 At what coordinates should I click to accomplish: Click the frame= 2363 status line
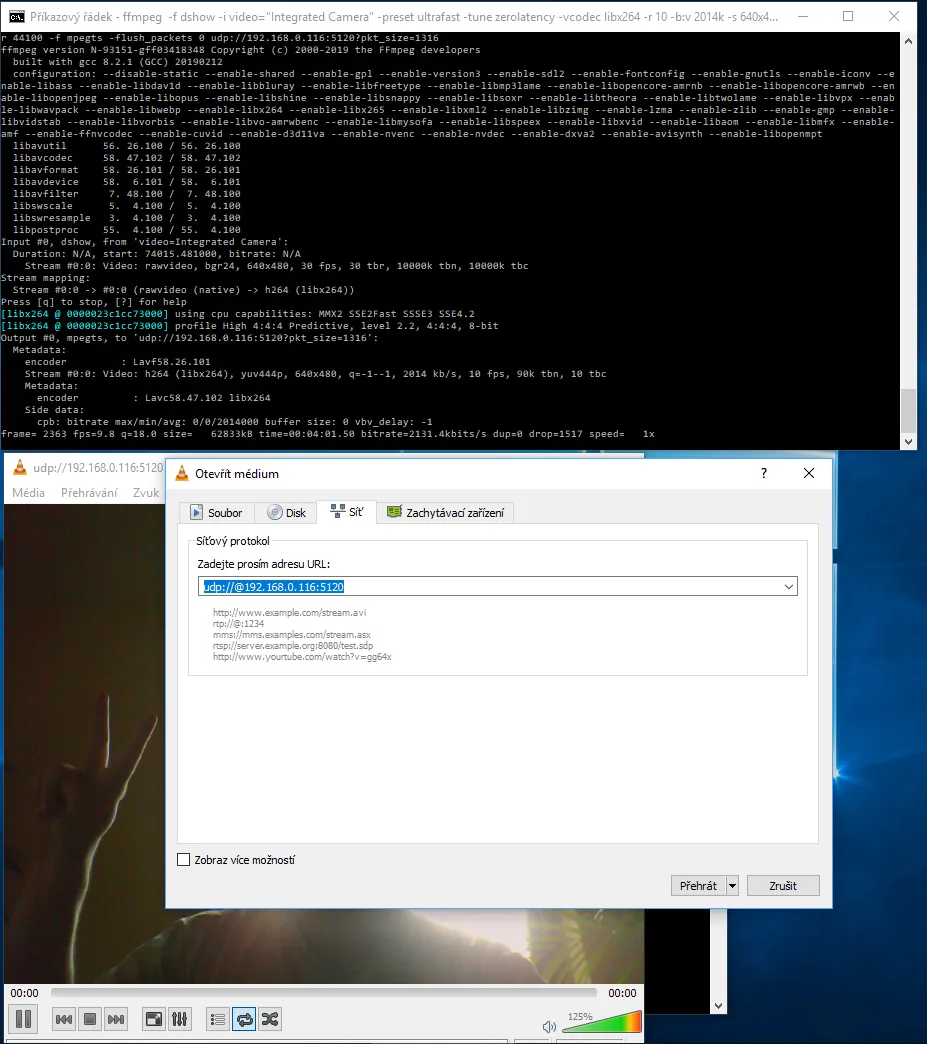(x=328, y=433)
